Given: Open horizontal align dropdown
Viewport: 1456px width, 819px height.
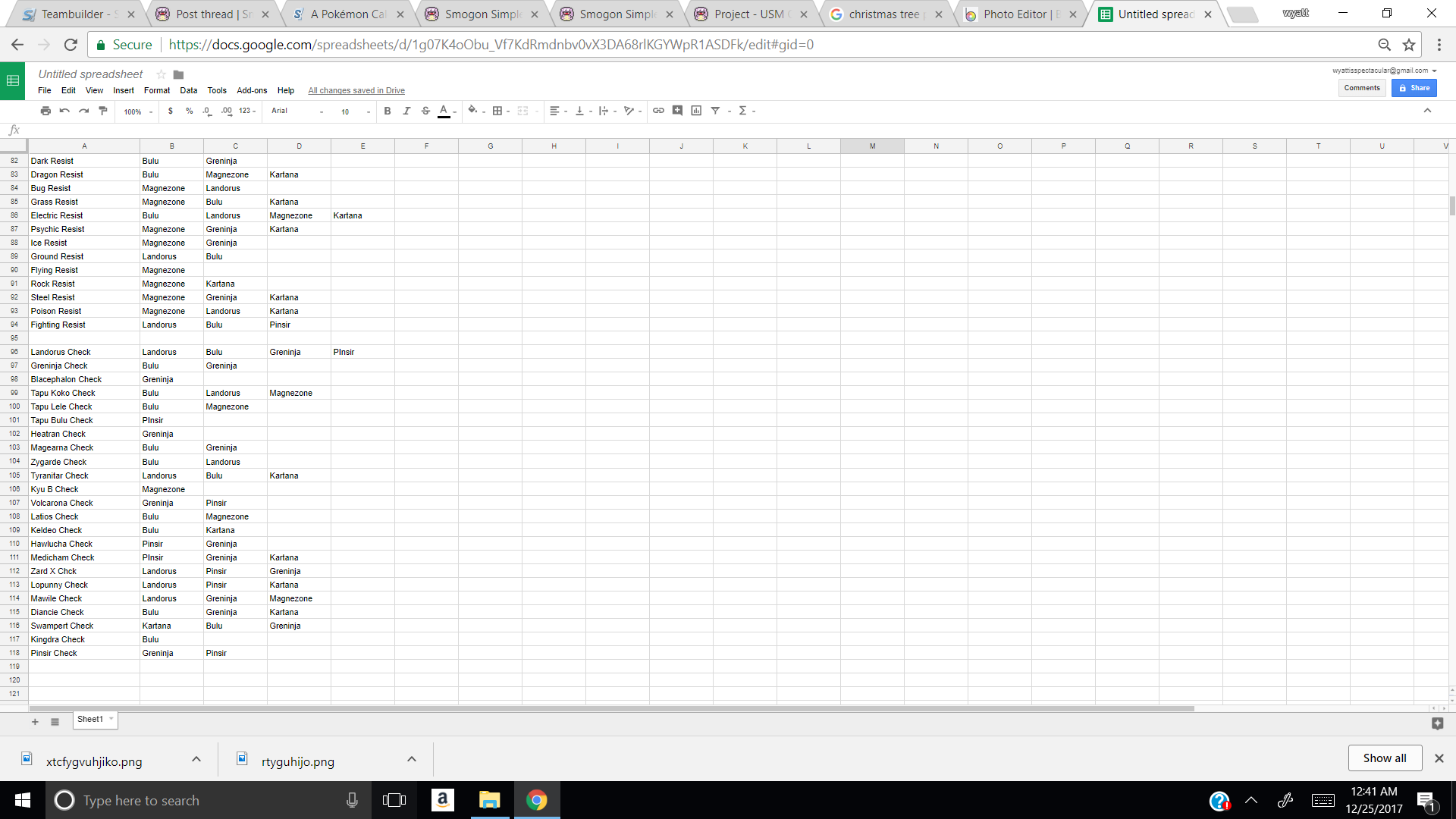Looking at the screenshot, I should [558, 111].
